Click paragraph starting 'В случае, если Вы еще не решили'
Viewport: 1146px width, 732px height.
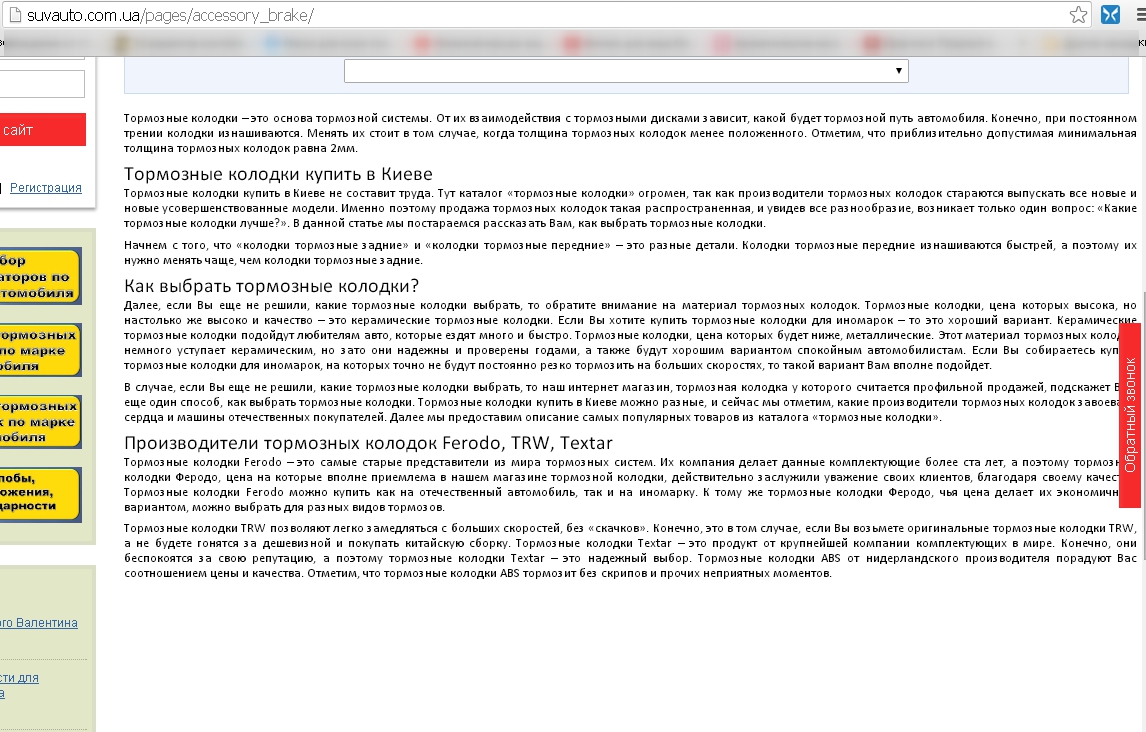tap(621, 403)
